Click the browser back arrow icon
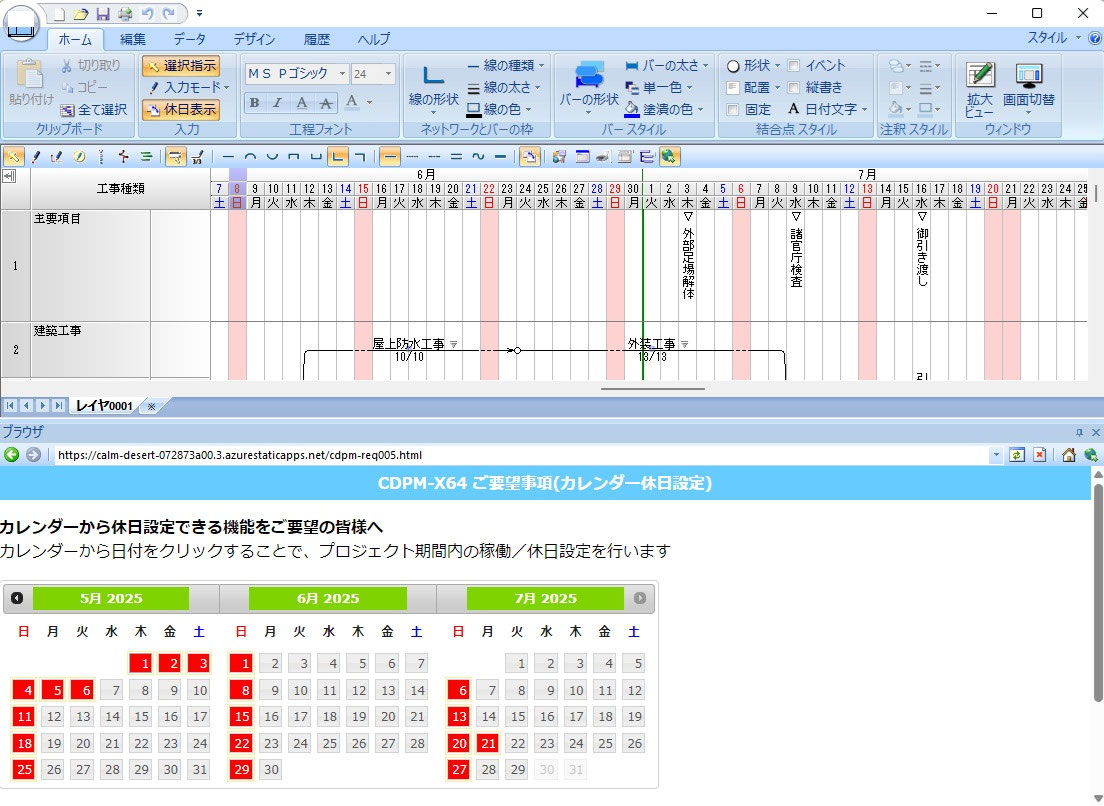 11,455
